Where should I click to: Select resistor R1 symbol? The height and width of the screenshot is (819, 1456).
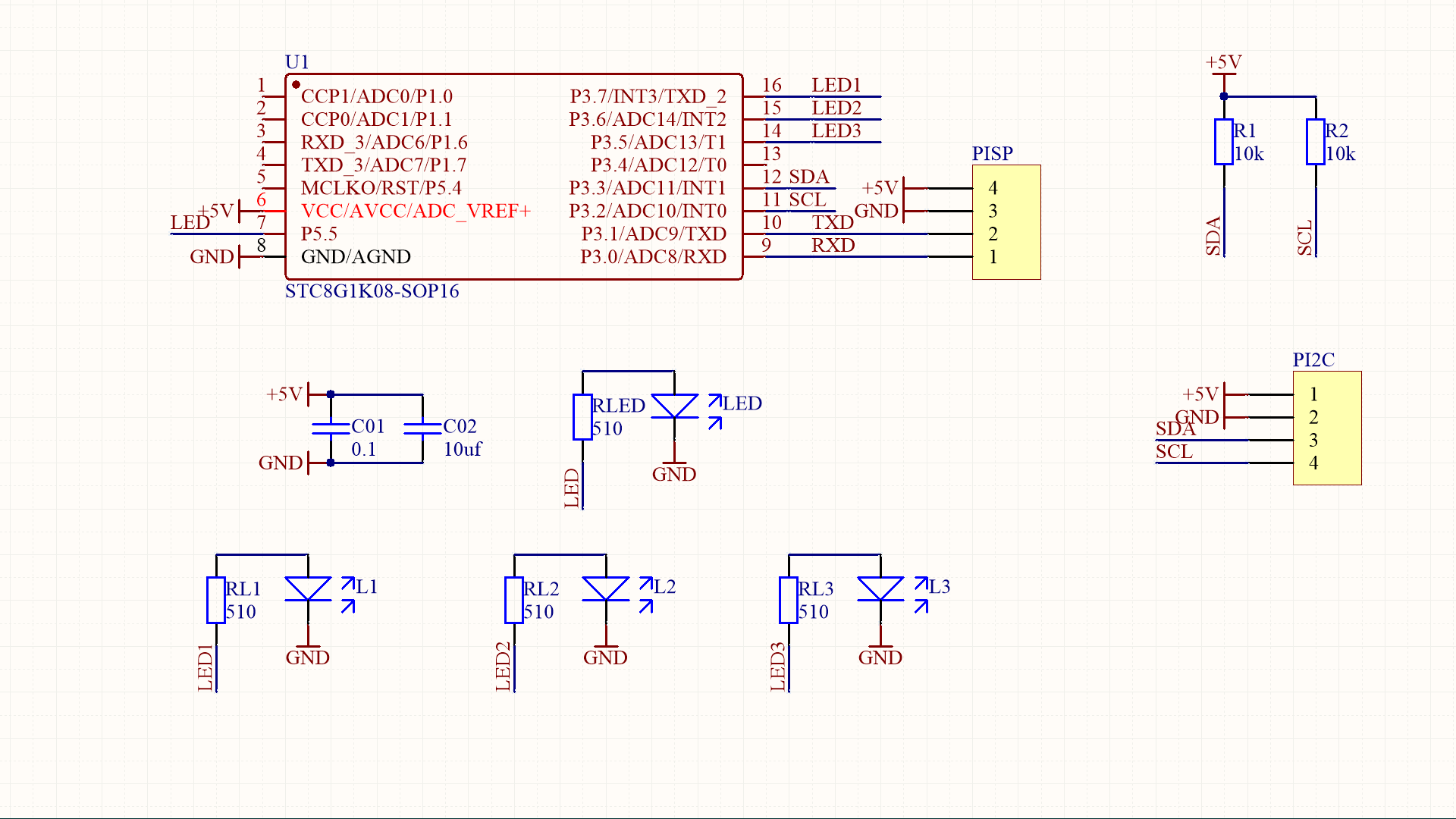(1223, 140)
